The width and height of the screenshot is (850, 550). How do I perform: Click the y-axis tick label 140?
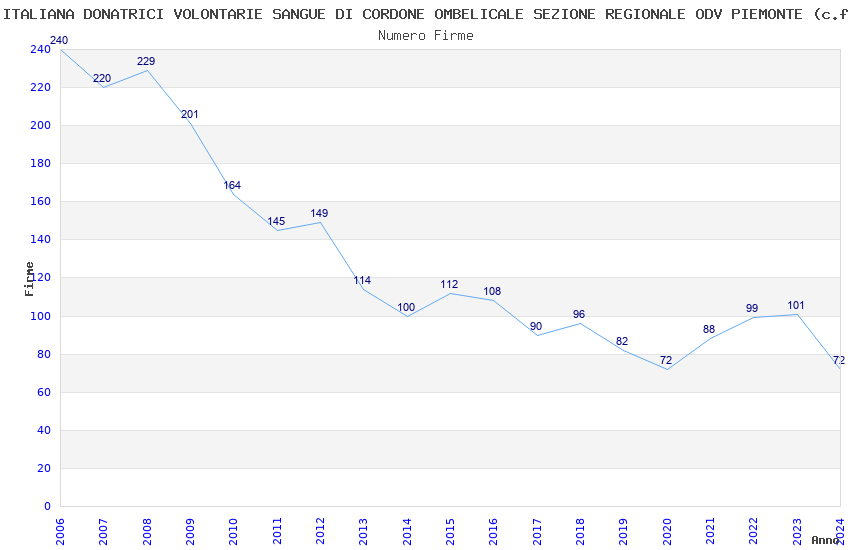(x=41, y=239)
